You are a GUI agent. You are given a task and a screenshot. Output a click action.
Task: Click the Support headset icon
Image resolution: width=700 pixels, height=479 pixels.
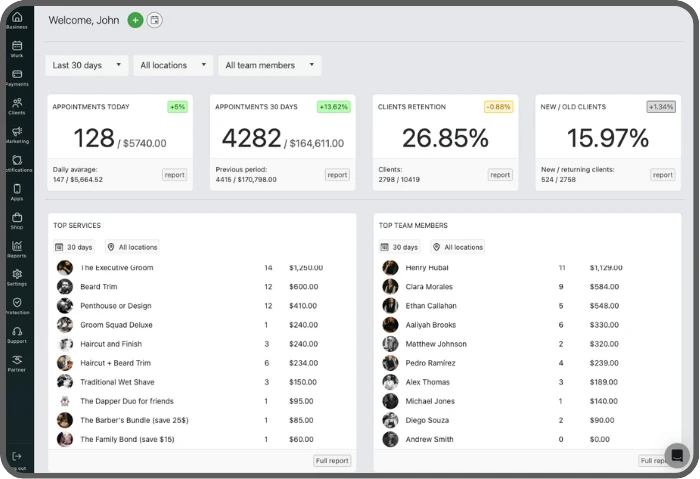(x=17, y=335)
